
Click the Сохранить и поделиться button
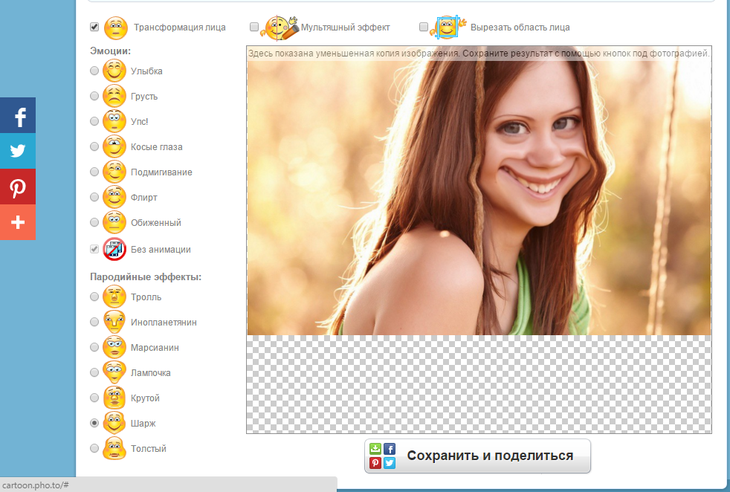tap(478, 456)
